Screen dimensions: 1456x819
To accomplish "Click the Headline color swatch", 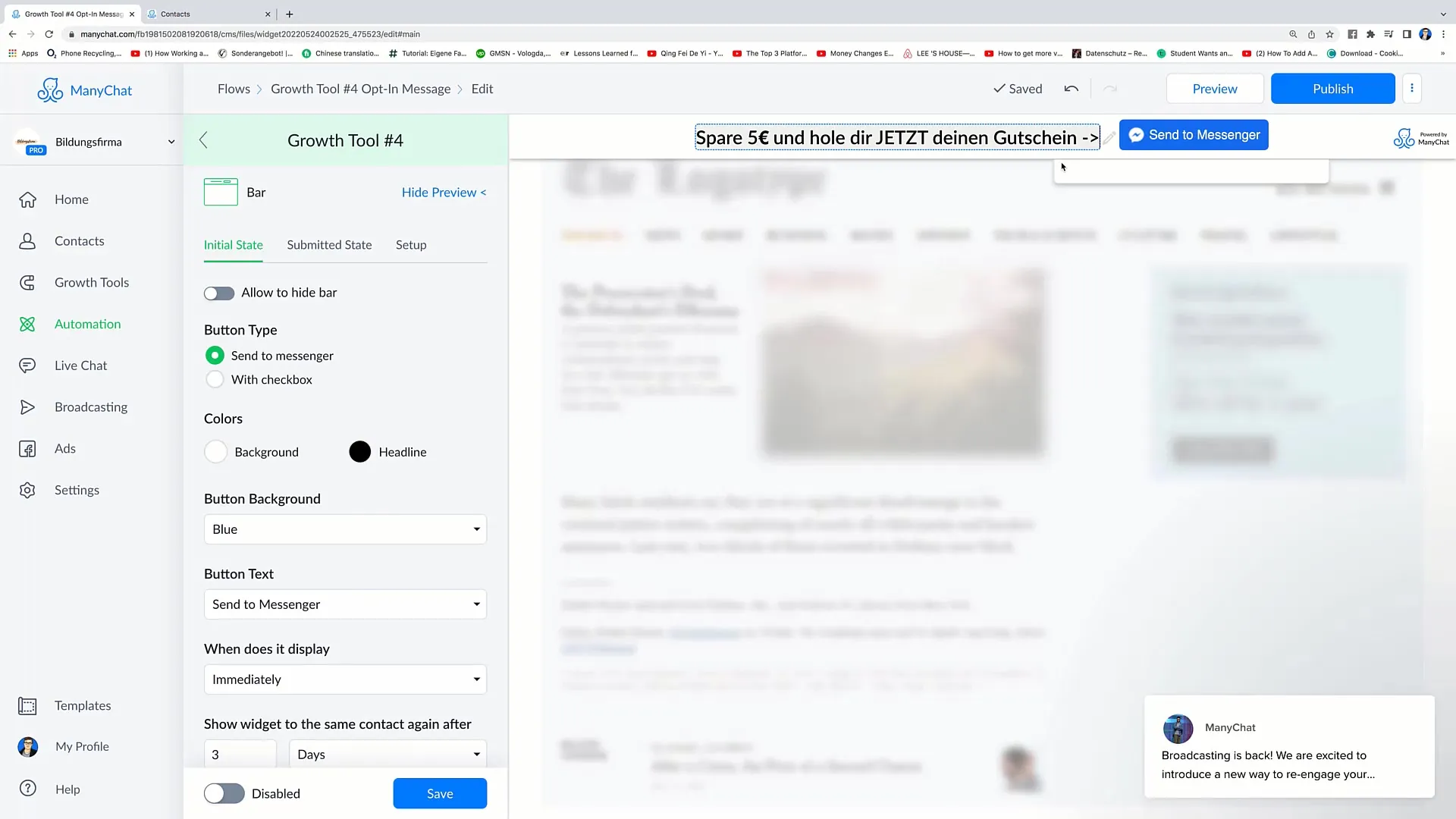I will tap(359, 452).
